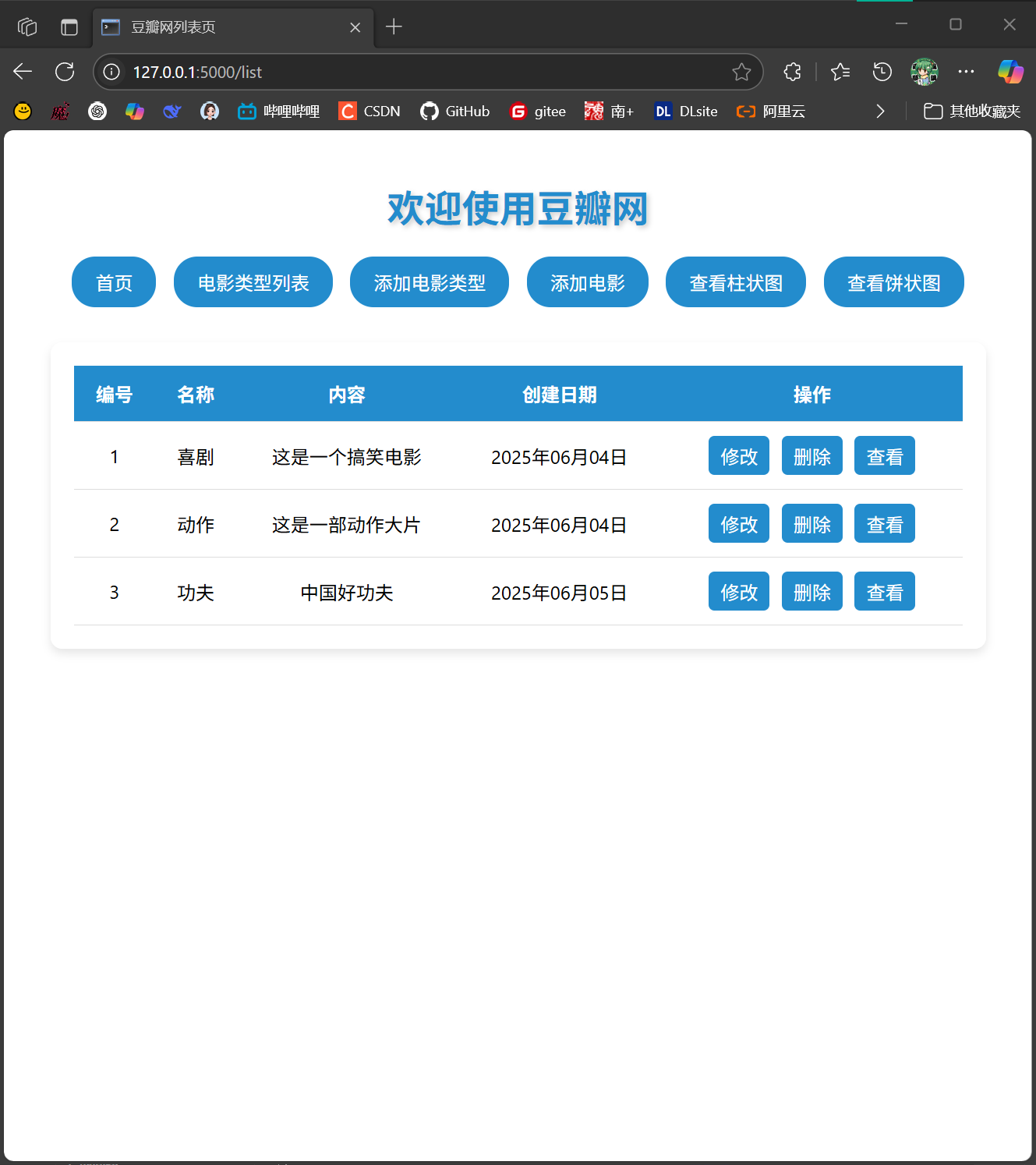Click the 操作 column header
Viewport: 1036px width, 1165px height.
pos(812,395)
